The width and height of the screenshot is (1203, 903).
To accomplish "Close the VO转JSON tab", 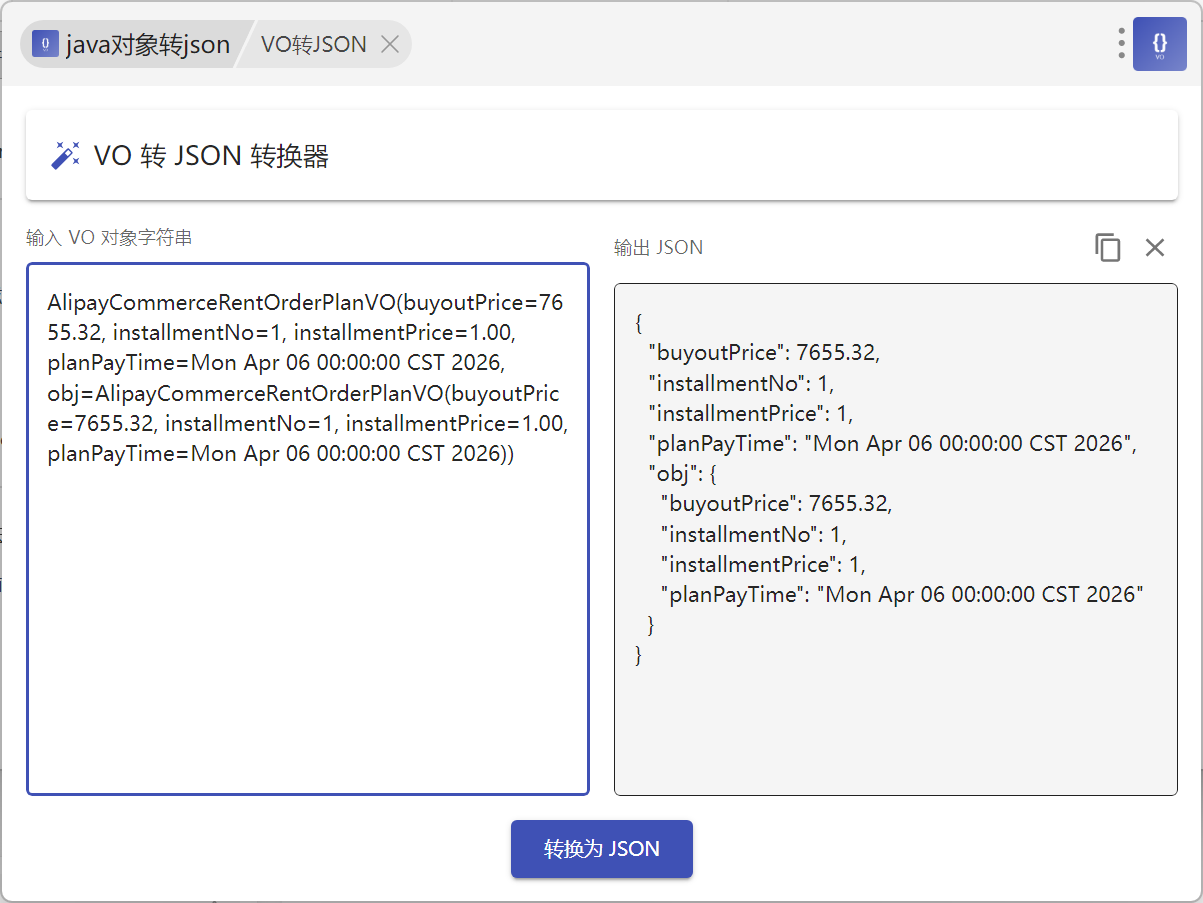I will tap(391, 44).
